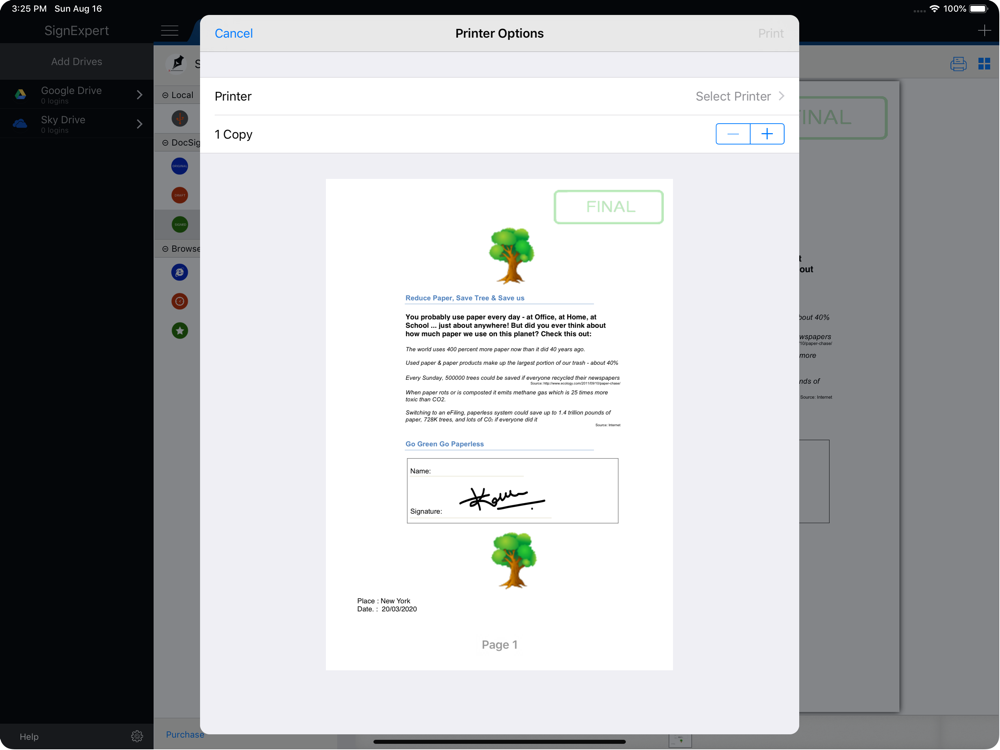Select the red Draft documents icon
Image resolution: width=1000 pixels, height=750 pixels.
click(x=180, y=195)
